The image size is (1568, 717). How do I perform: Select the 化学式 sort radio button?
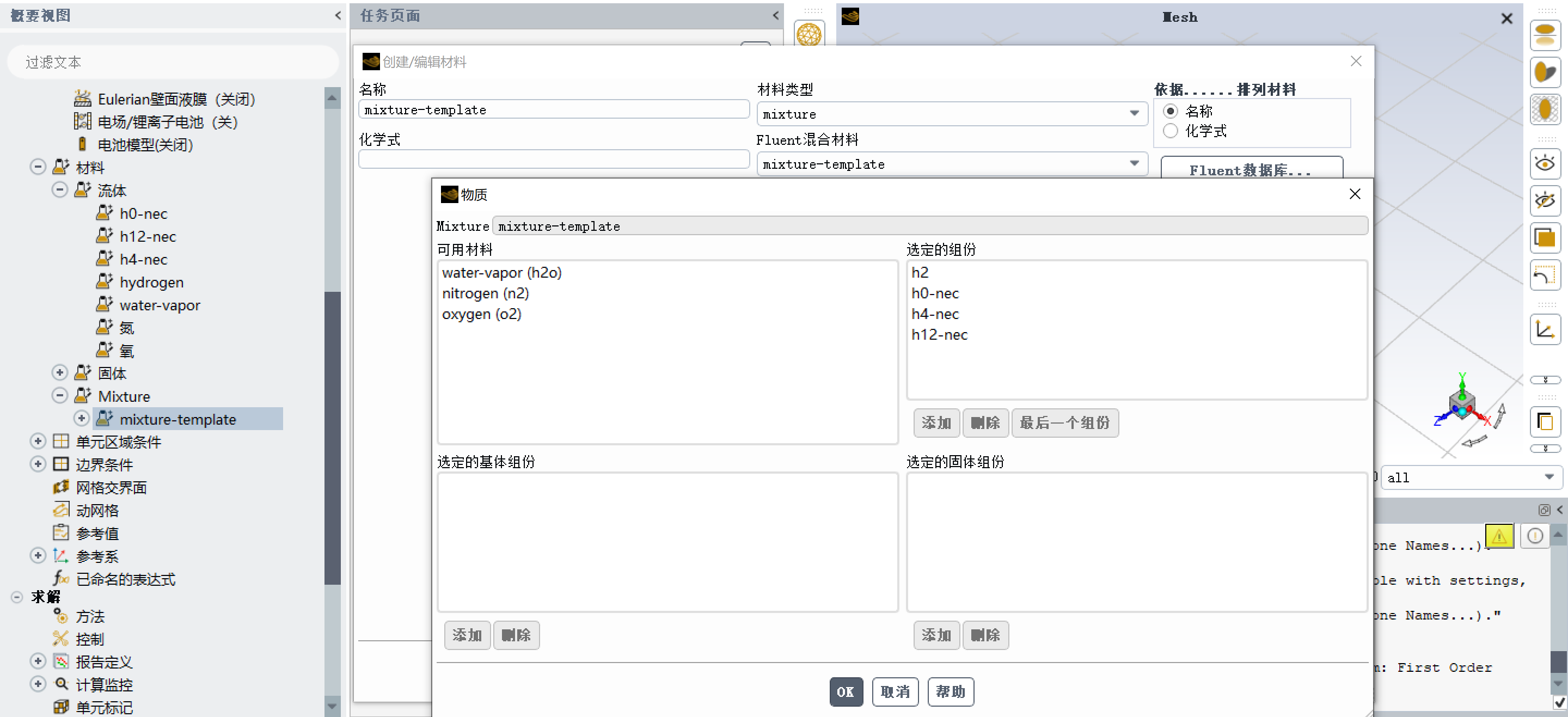[x=1170, y=131]
